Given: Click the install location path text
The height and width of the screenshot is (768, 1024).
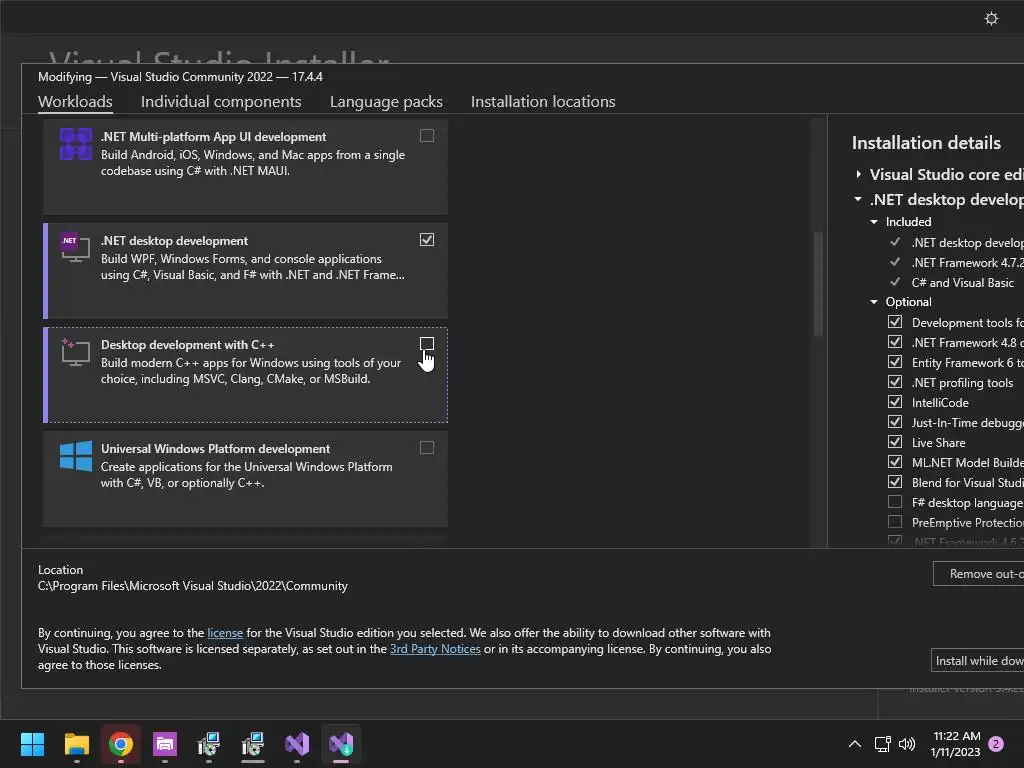Looking at the screenshot, I should (x=193, y=586).
